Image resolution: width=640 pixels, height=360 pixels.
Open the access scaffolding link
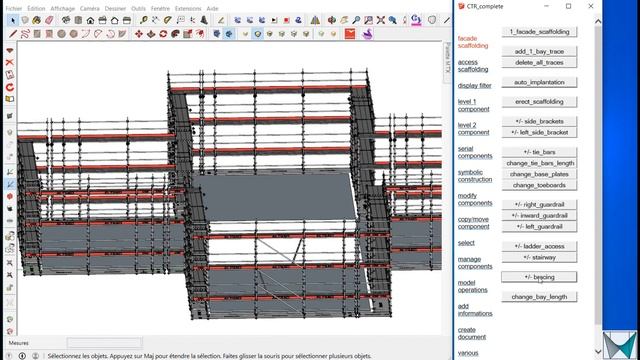(x=473, y=66)
